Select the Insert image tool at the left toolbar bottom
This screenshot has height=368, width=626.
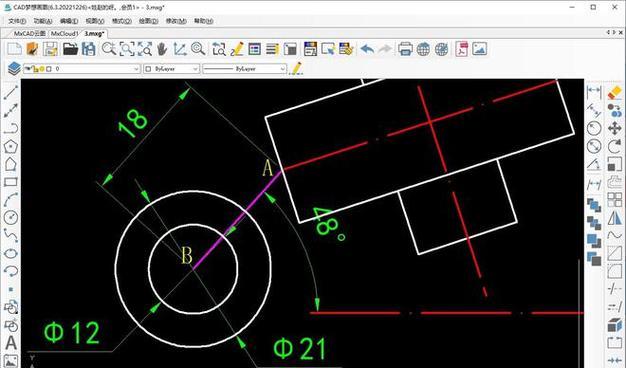11,360
